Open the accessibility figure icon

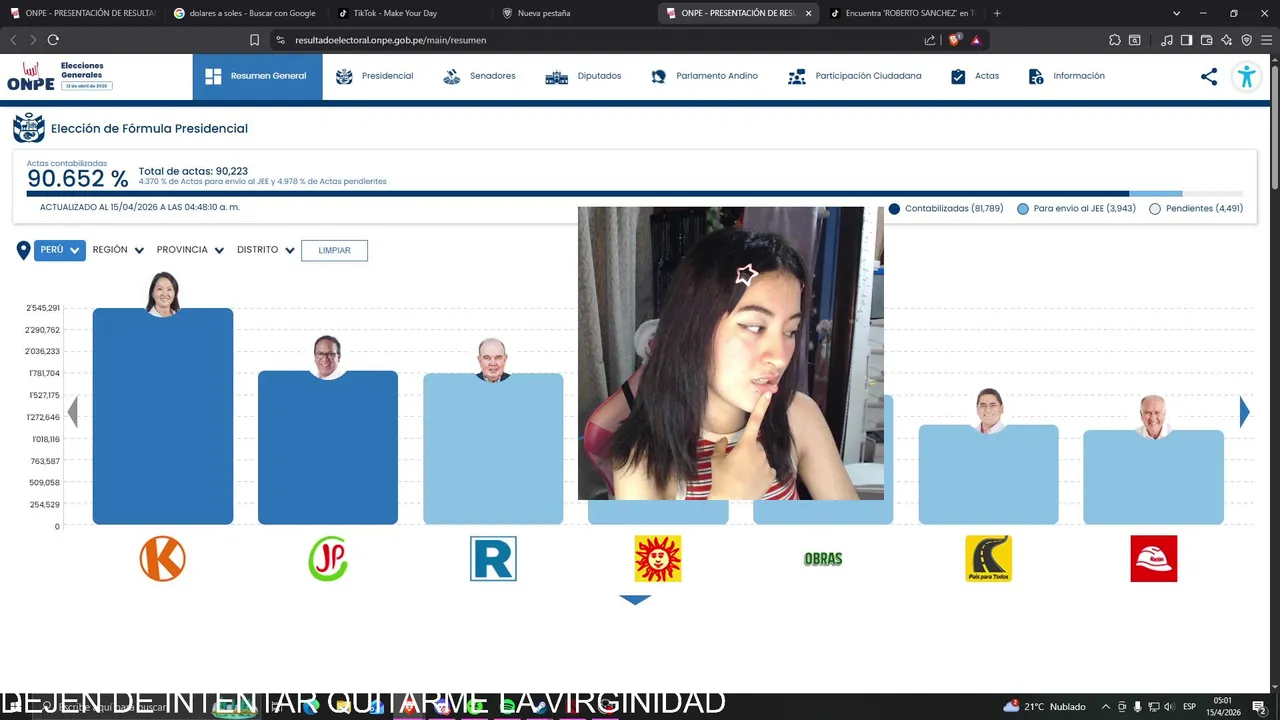[x=1246, y=76]
